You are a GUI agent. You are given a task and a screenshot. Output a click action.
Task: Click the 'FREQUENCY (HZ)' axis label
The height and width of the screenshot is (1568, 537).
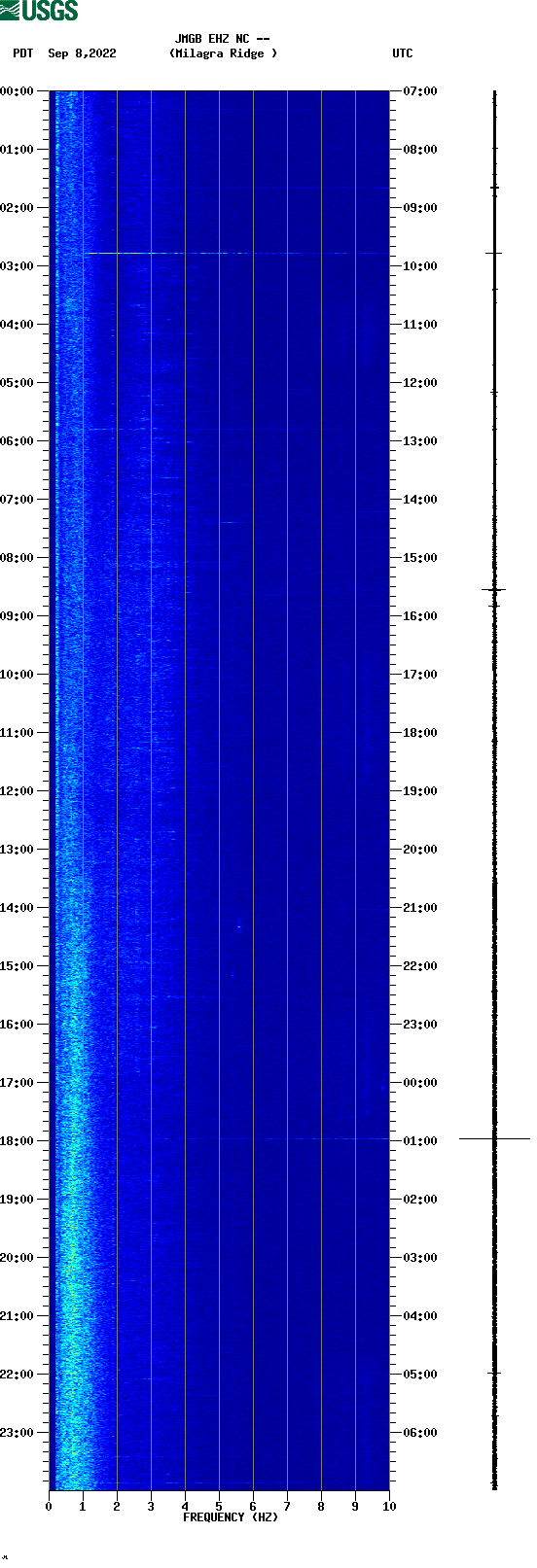[x=231, y=1517]
